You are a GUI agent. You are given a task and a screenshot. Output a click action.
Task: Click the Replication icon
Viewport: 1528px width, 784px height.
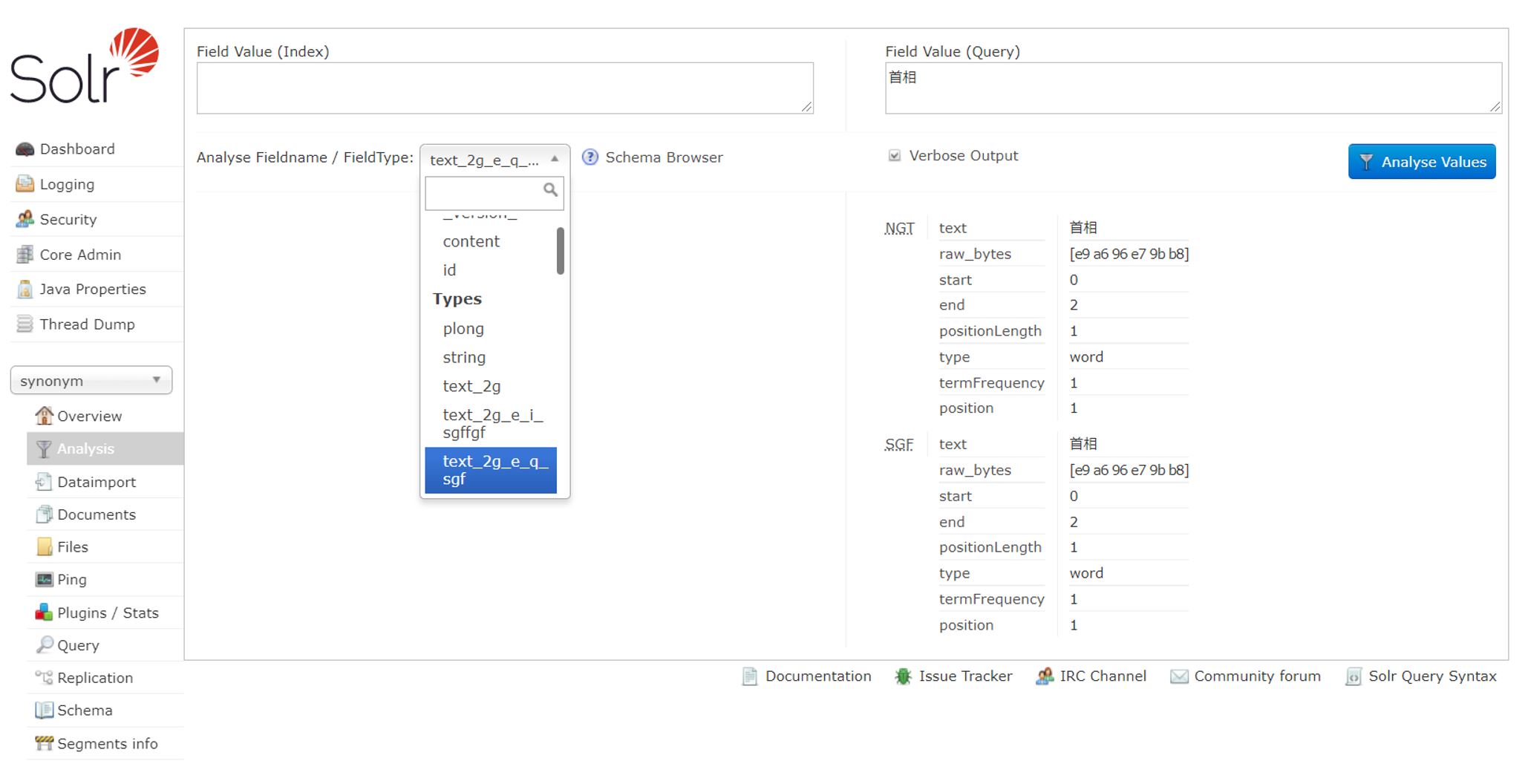click(45, 678)
